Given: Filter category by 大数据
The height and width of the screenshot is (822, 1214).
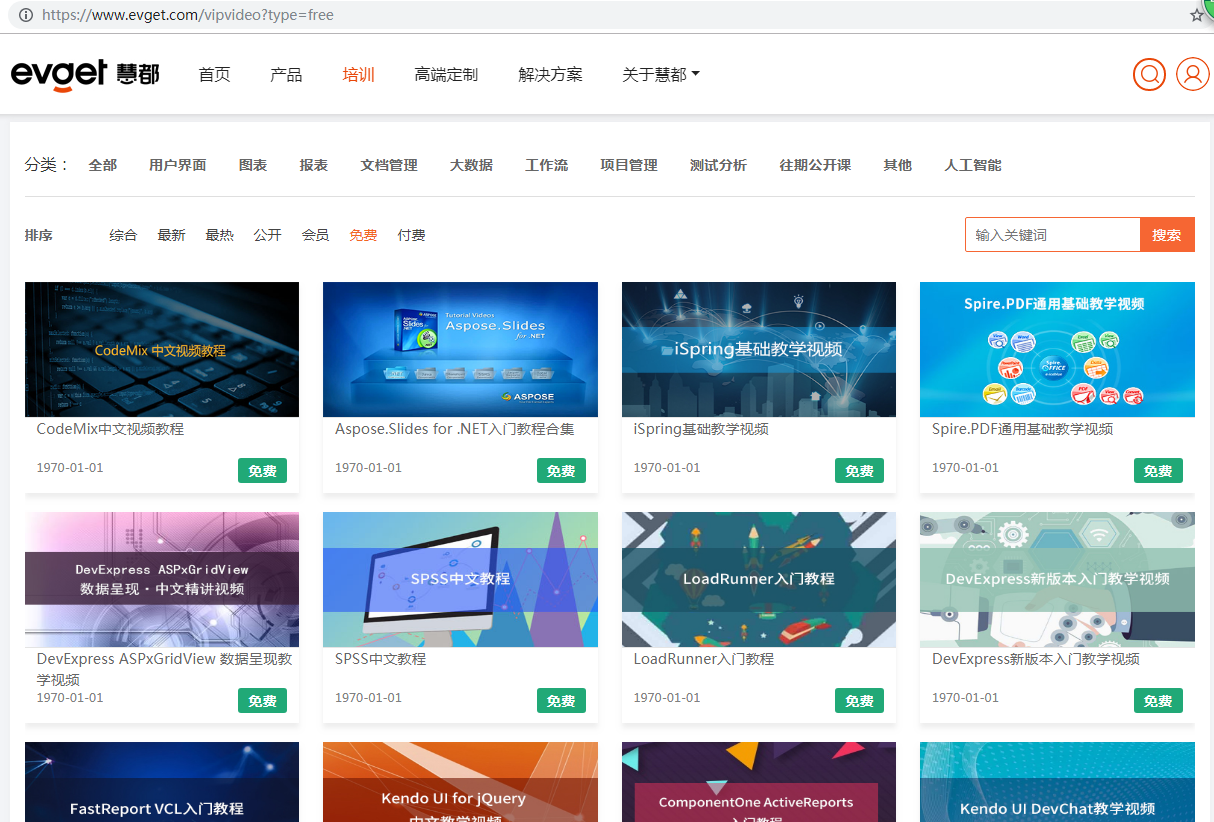Looking at the screenshot, I should click(x=471, y=165).
